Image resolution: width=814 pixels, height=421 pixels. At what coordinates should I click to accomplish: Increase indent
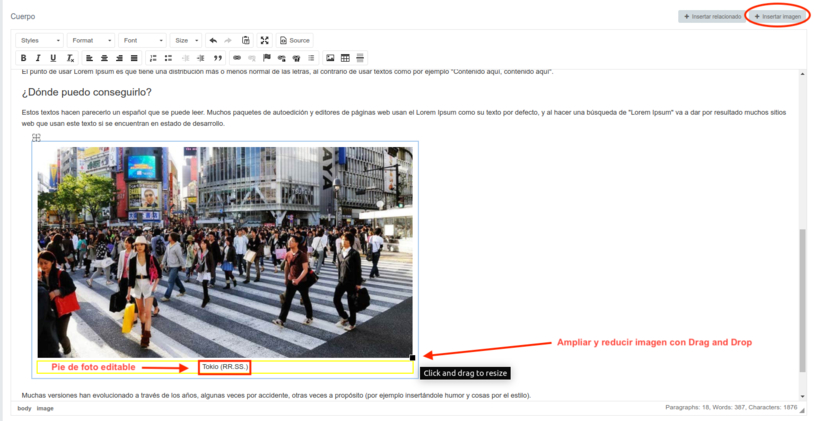[x=201, y=58]
